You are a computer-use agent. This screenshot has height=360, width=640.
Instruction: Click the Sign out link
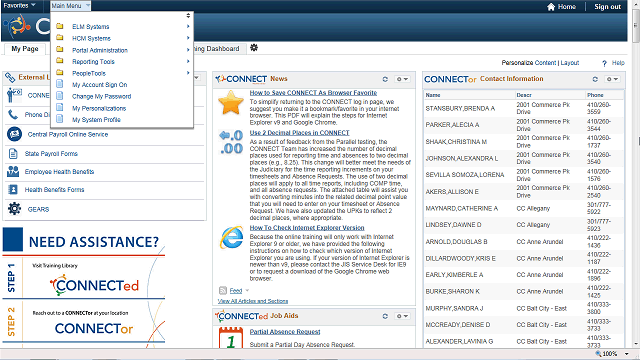[607, 7]
